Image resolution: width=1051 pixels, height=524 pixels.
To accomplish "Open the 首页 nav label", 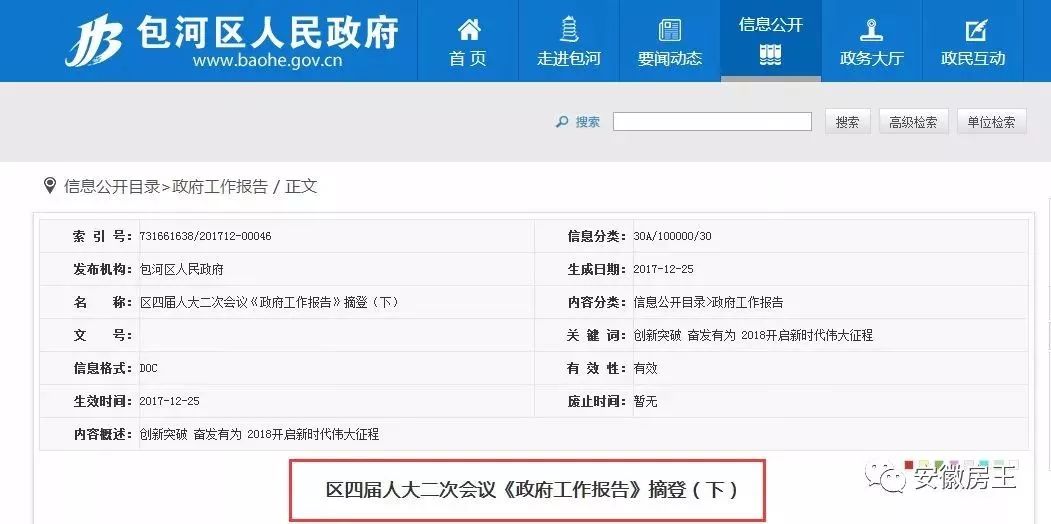I will pos(468,58).
